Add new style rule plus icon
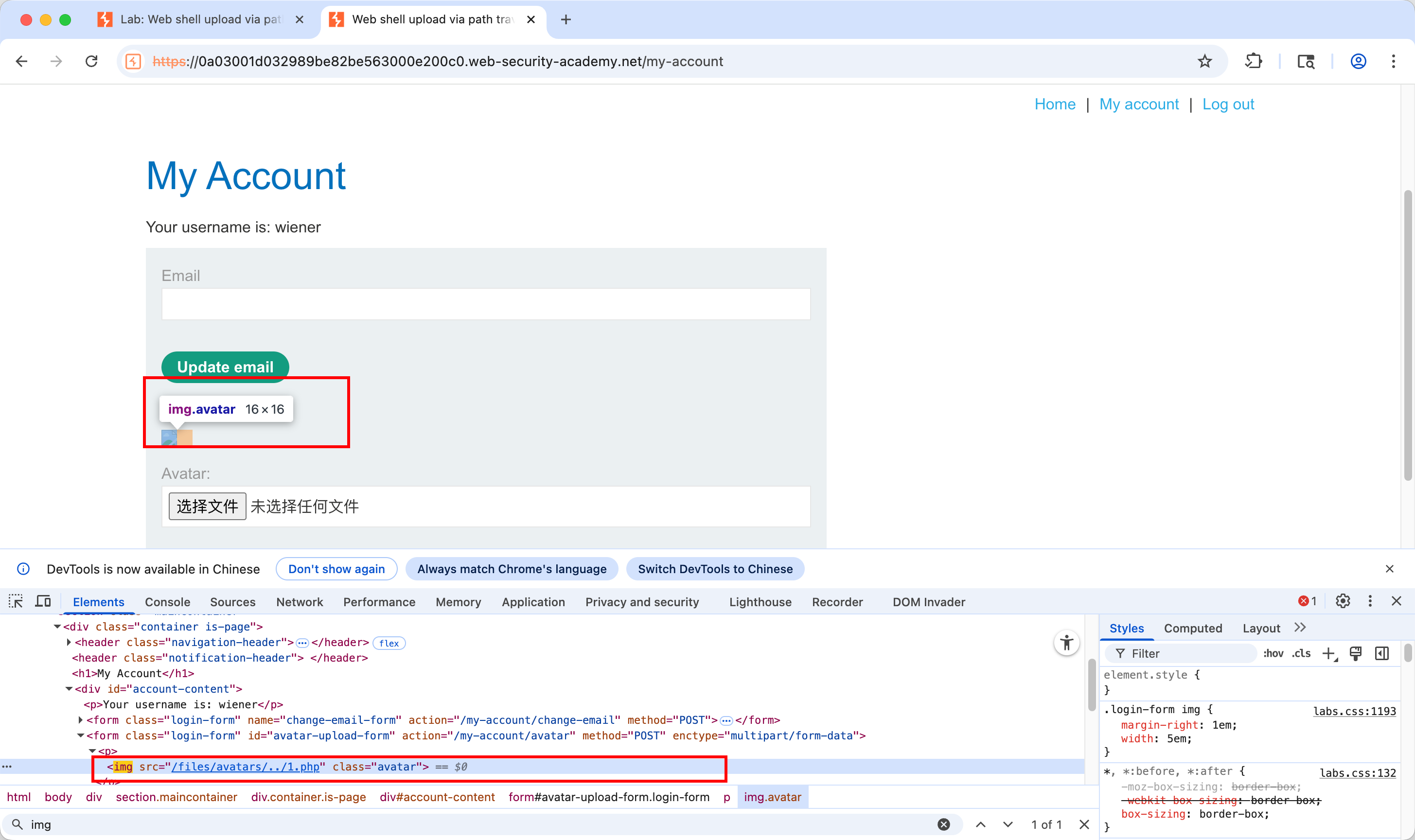The height and width of the screenshot is (840, 1415). pos(1329,654)
